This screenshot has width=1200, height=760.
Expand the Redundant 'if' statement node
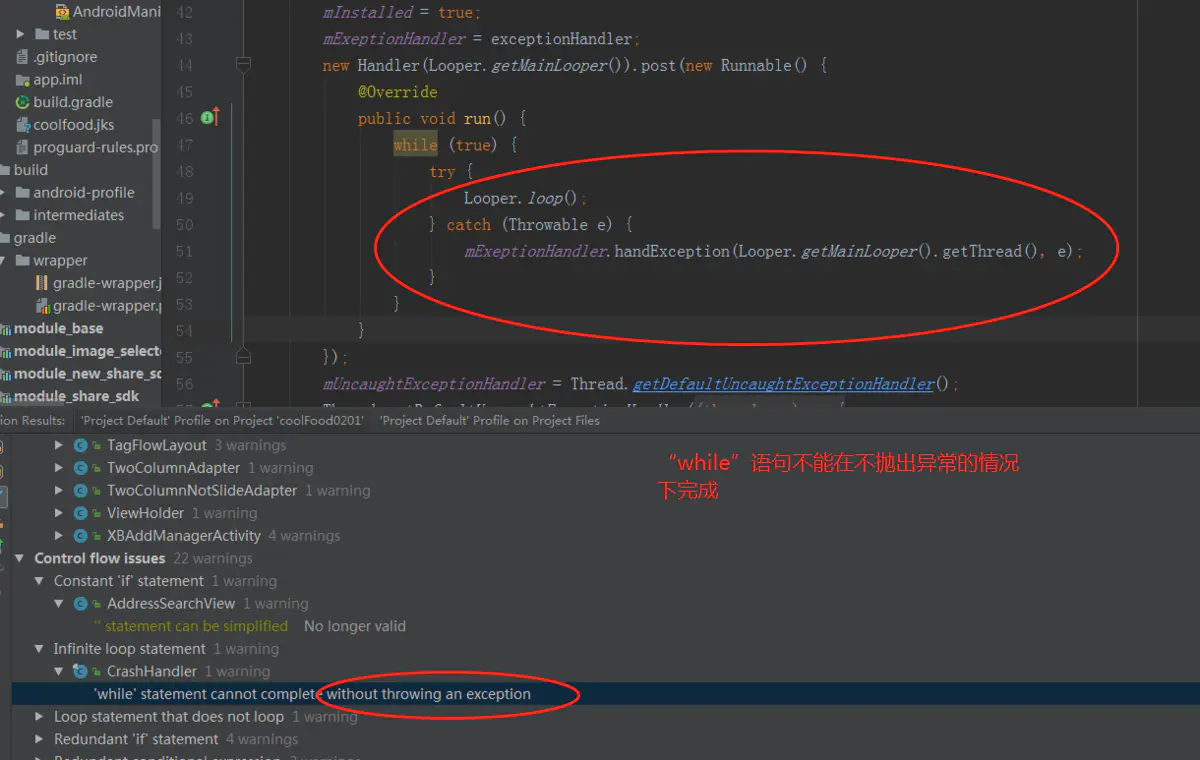click(x=40, y=739)
